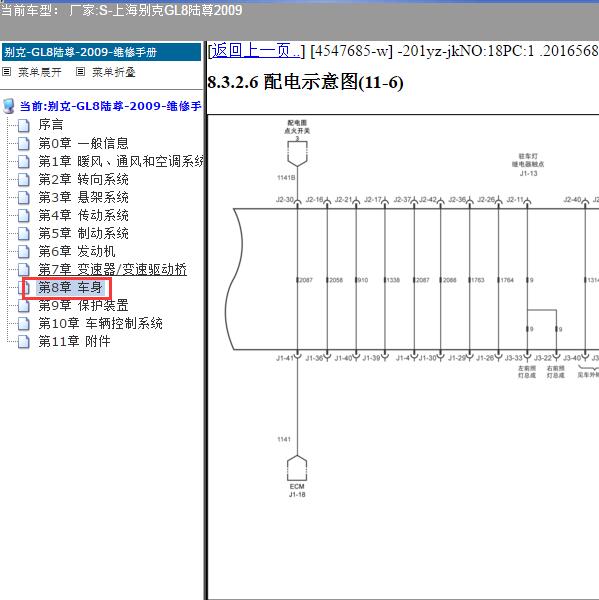Select 第8章 车身 chapter
The width and height of the screenshot is (599, 600).
click(x=70, y=287)
